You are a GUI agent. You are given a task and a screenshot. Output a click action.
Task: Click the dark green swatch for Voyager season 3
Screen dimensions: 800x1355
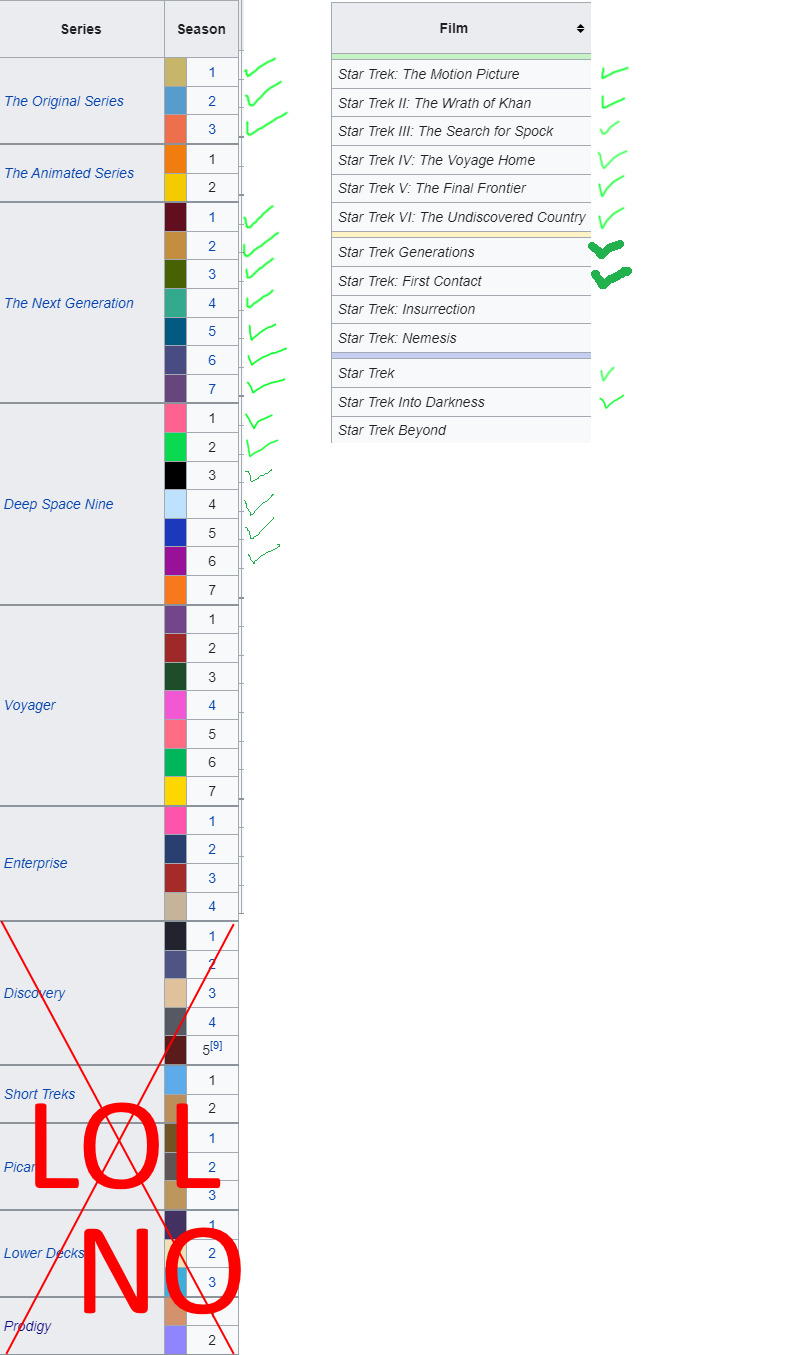pos(175,677)
